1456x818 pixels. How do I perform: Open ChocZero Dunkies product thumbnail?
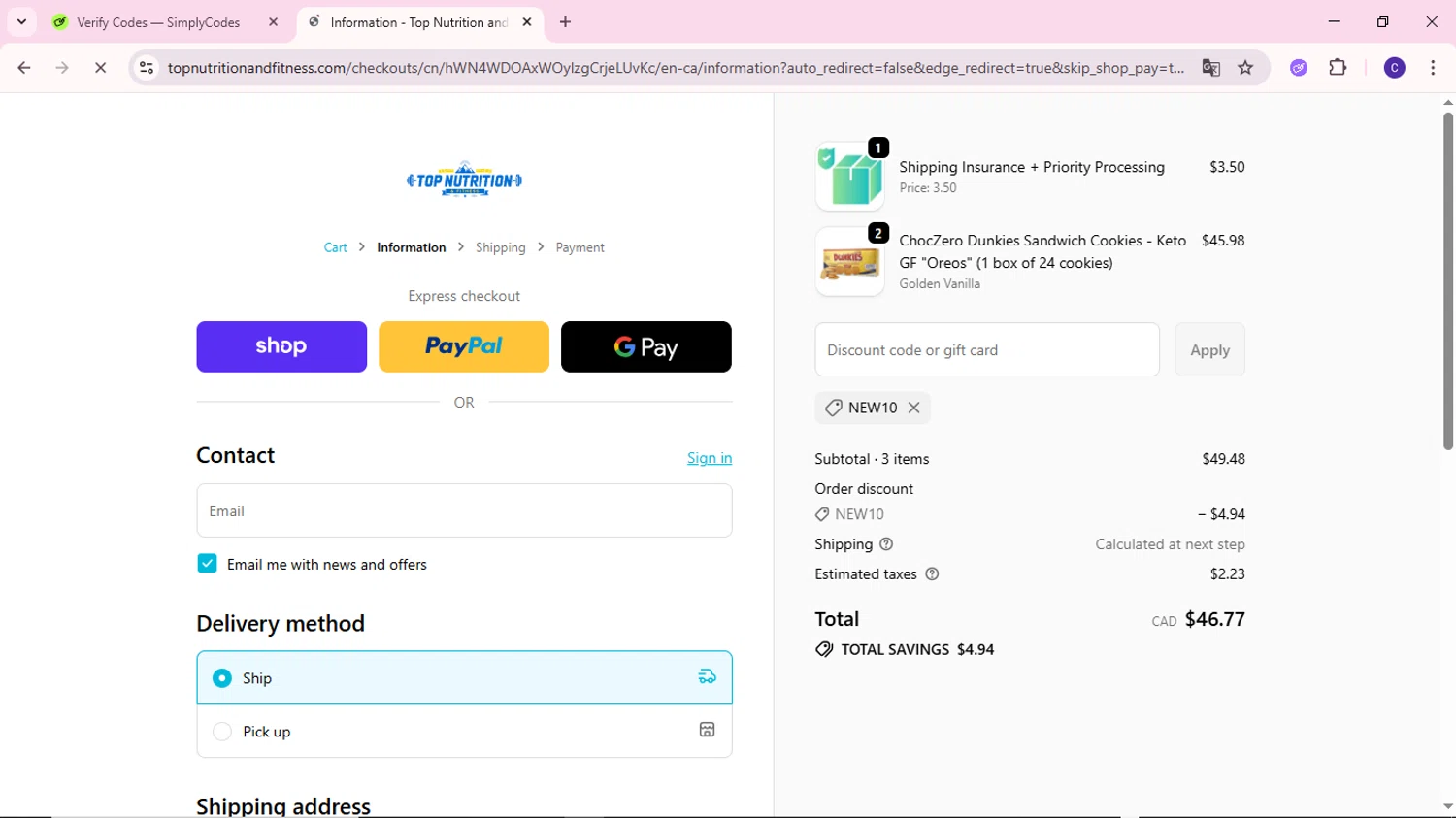[850, 262]
